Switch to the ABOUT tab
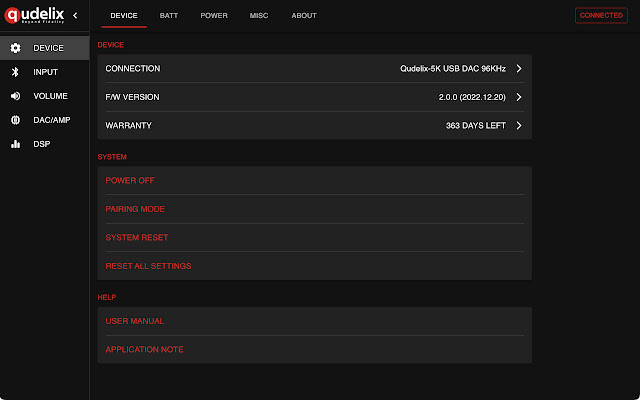This screenshot has height=400, width=640. click(304, 16)
